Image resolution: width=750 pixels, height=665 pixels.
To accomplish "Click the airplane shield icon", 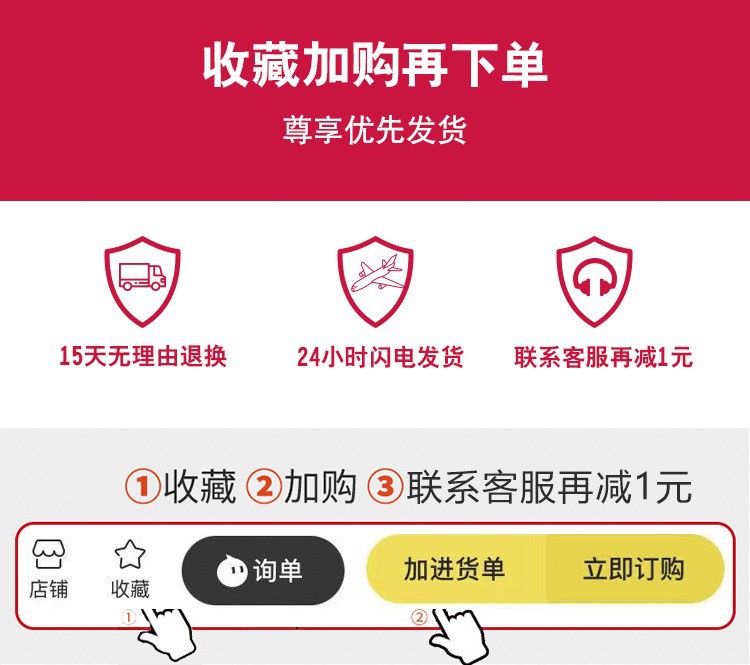I will 375,281.
